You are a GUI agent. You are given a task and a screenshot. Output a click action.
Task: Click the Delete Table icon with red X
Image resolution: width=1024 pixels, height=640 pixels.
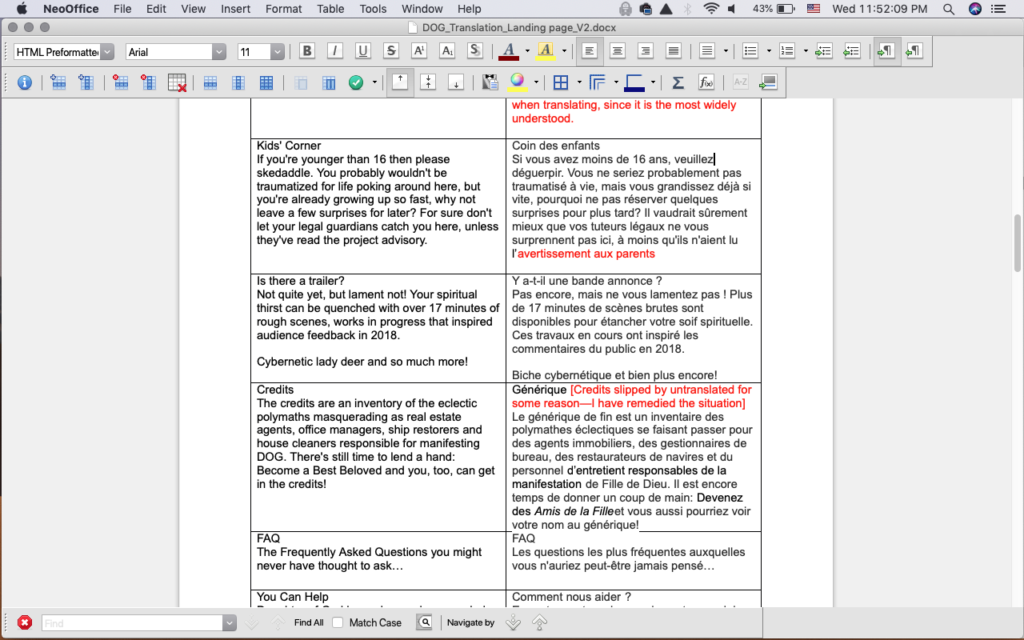click(177, 82)
